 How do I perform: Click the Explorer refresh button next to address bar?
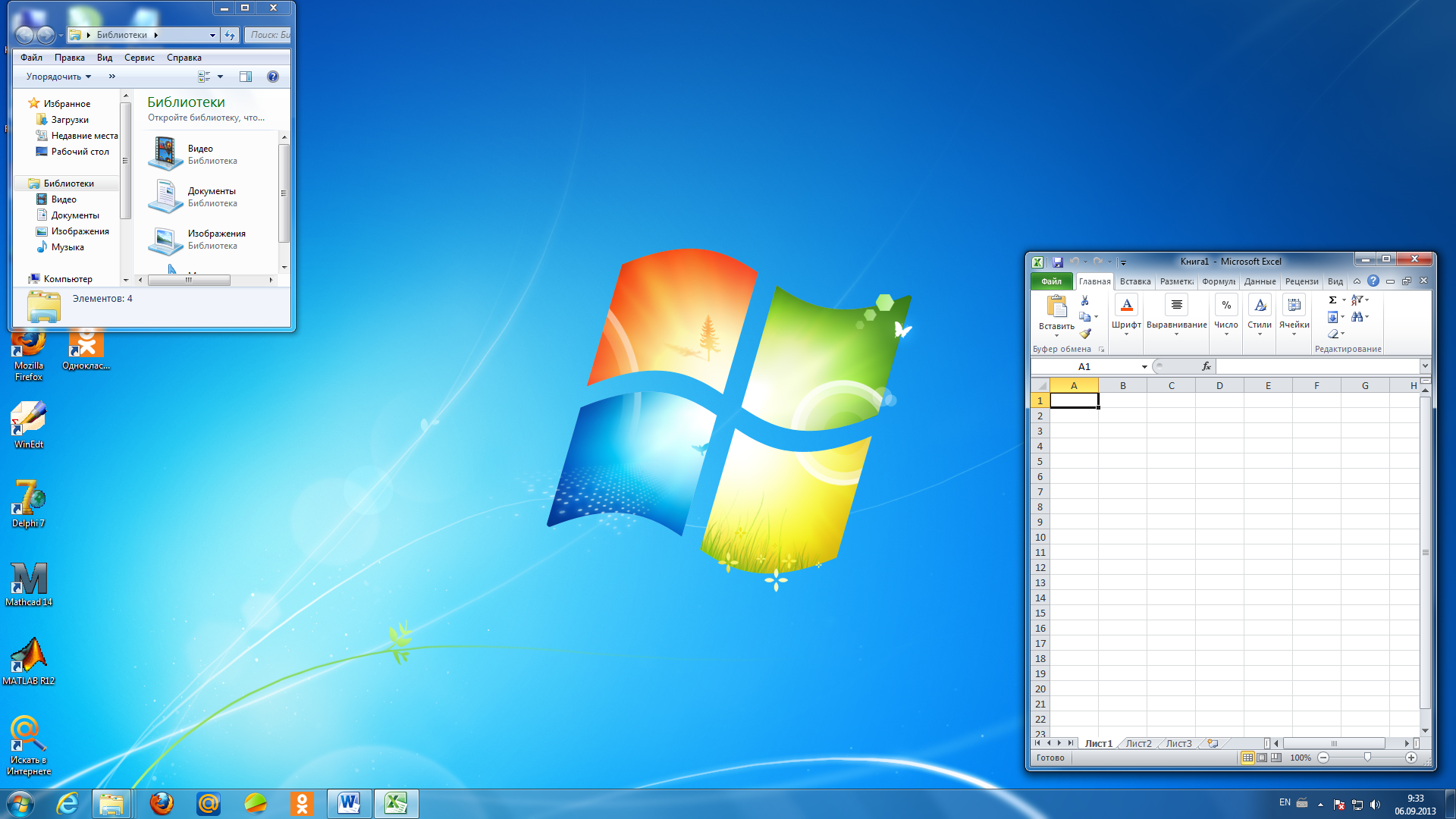pos(231,35)
